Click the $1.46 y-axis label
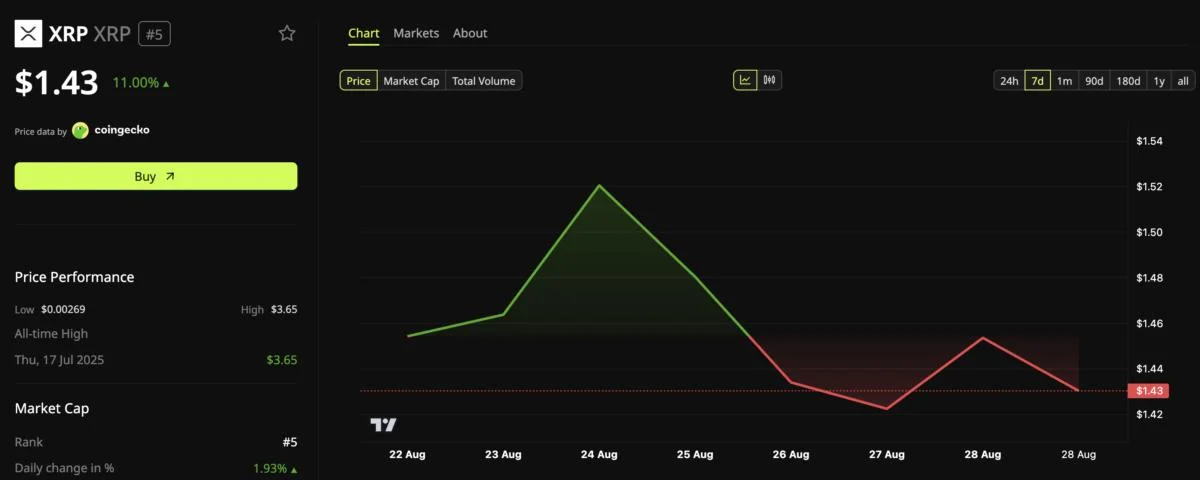 click(1149, 323)
